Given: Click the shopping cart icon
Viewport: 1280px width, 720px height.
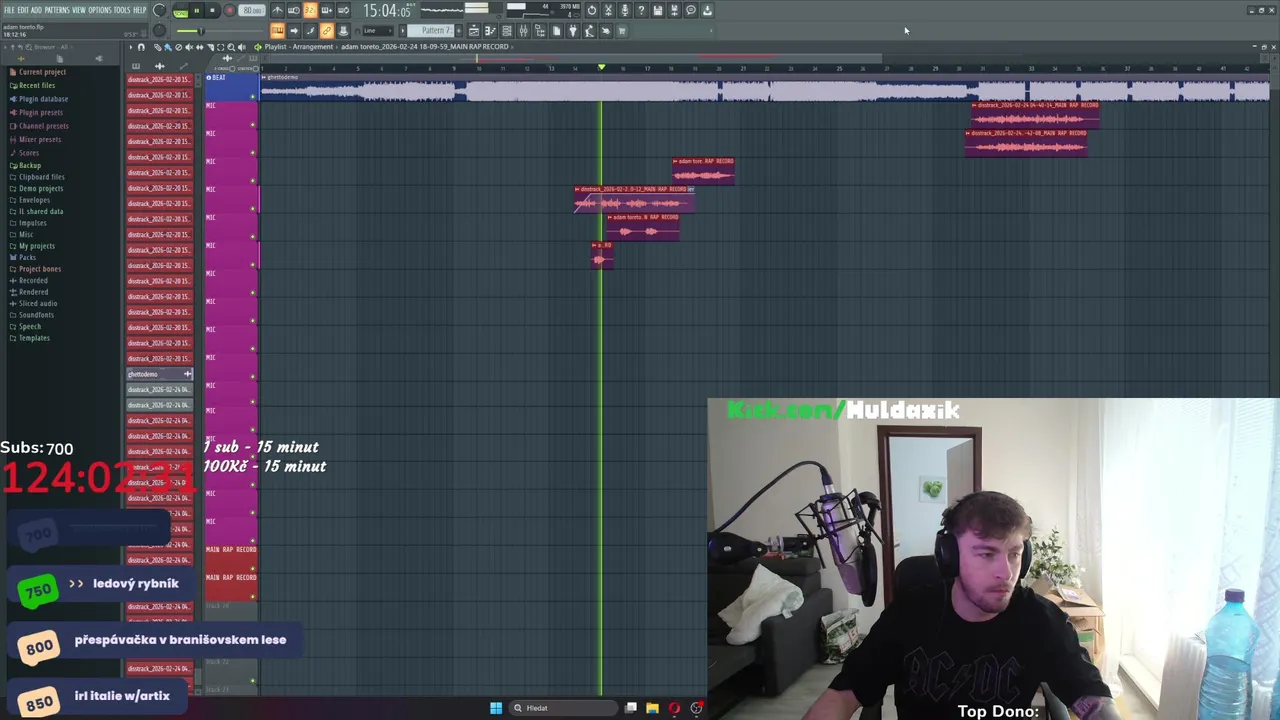Looking at the screenshot, I should (x=621, y=31).
